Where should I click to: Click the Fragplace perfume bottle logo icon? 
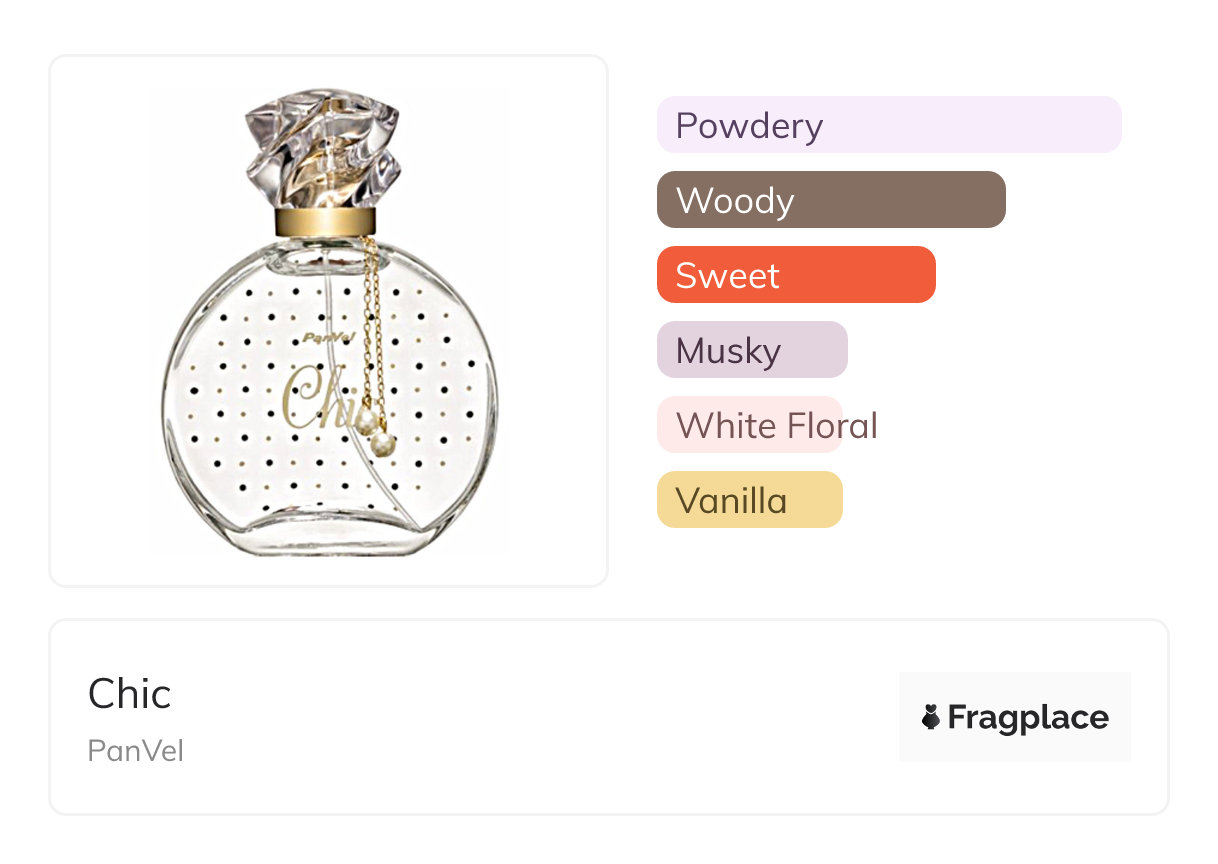(x=931, y=717)
